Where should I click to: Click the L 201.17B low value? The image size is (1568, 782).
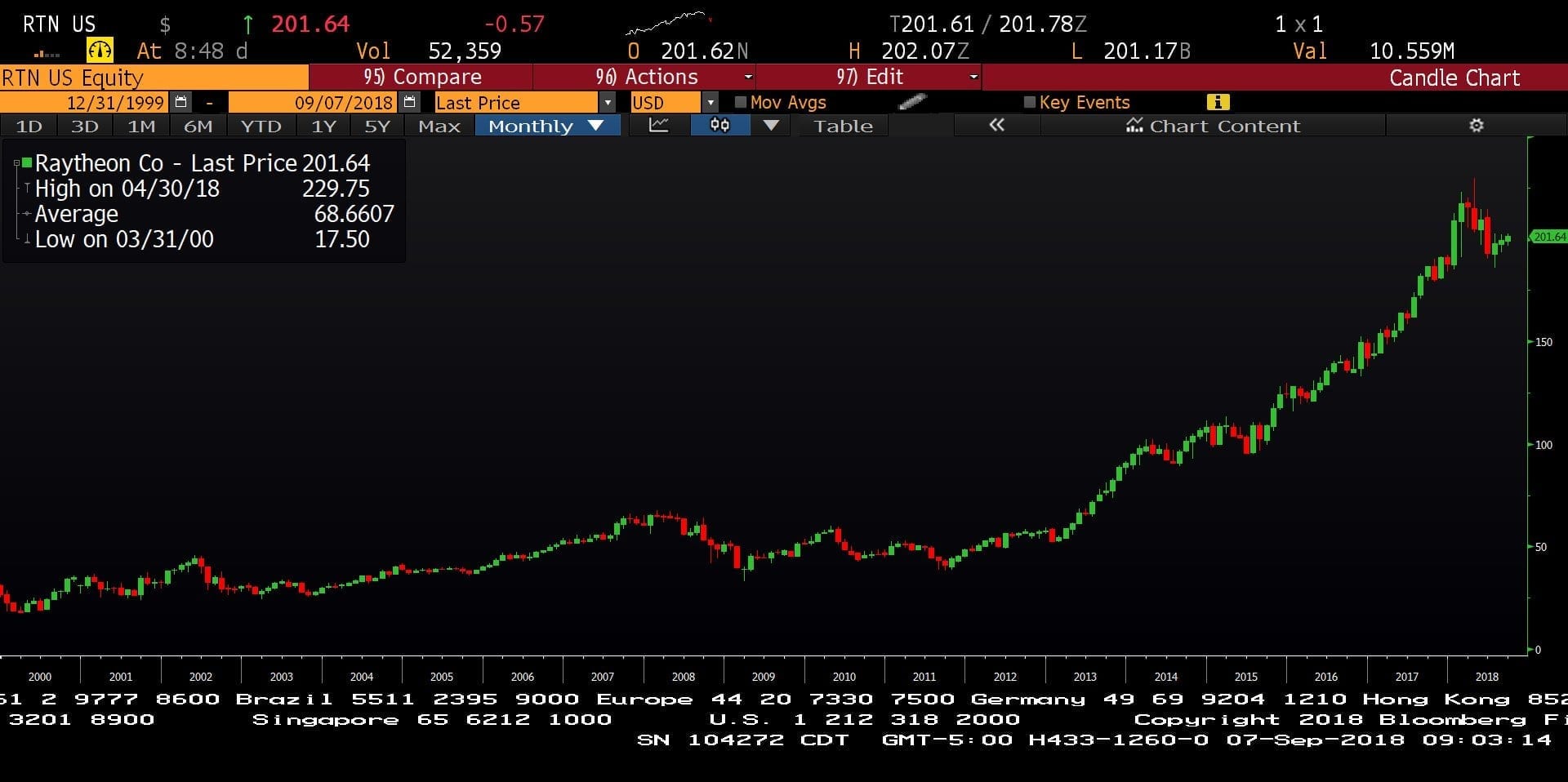coord(1147,51)
